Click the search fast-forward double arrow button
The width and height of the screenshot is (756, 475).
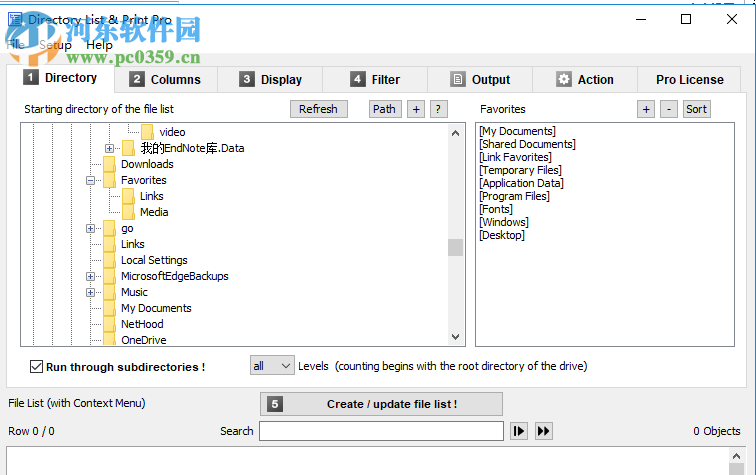(x=544, y=431)
